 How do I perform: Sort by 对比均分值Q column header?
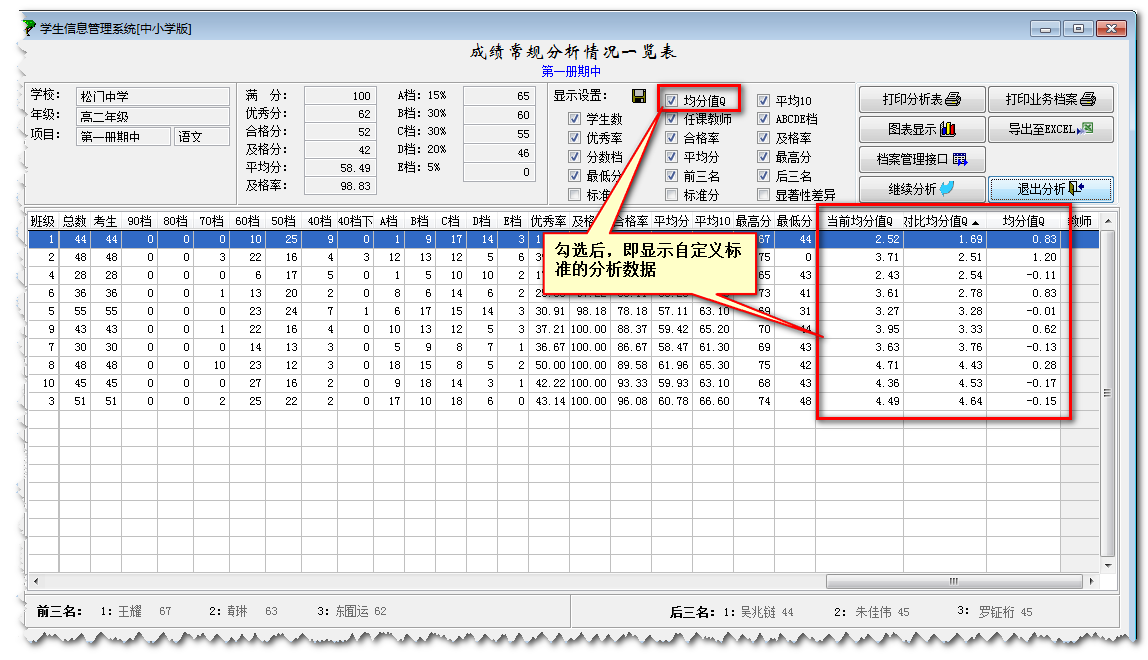click(943, 221)
